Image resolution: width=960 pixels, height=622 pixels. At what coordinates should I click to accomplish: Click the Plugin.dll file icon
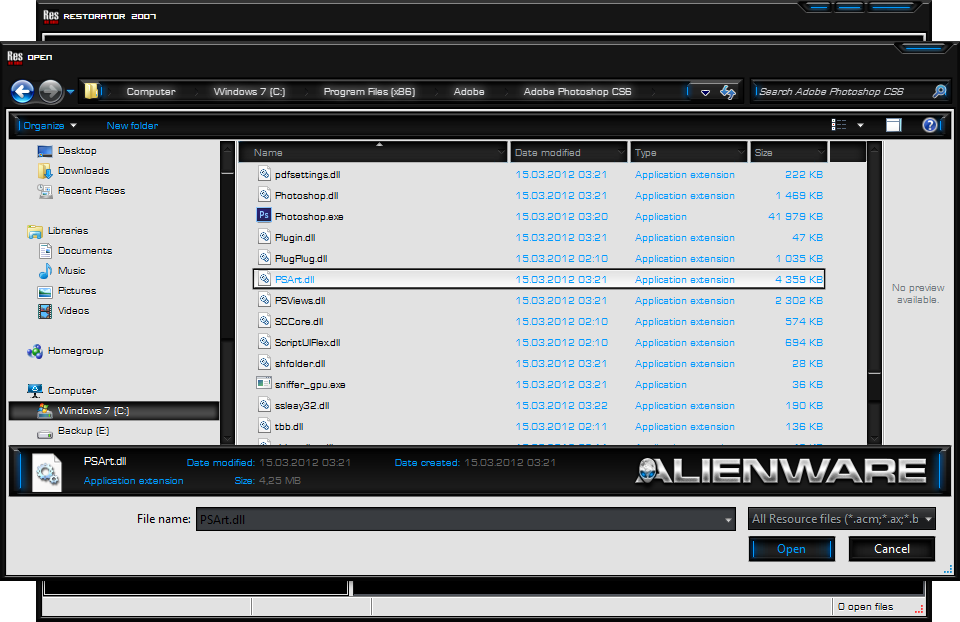pyautogui.click(x=264, y=237)
